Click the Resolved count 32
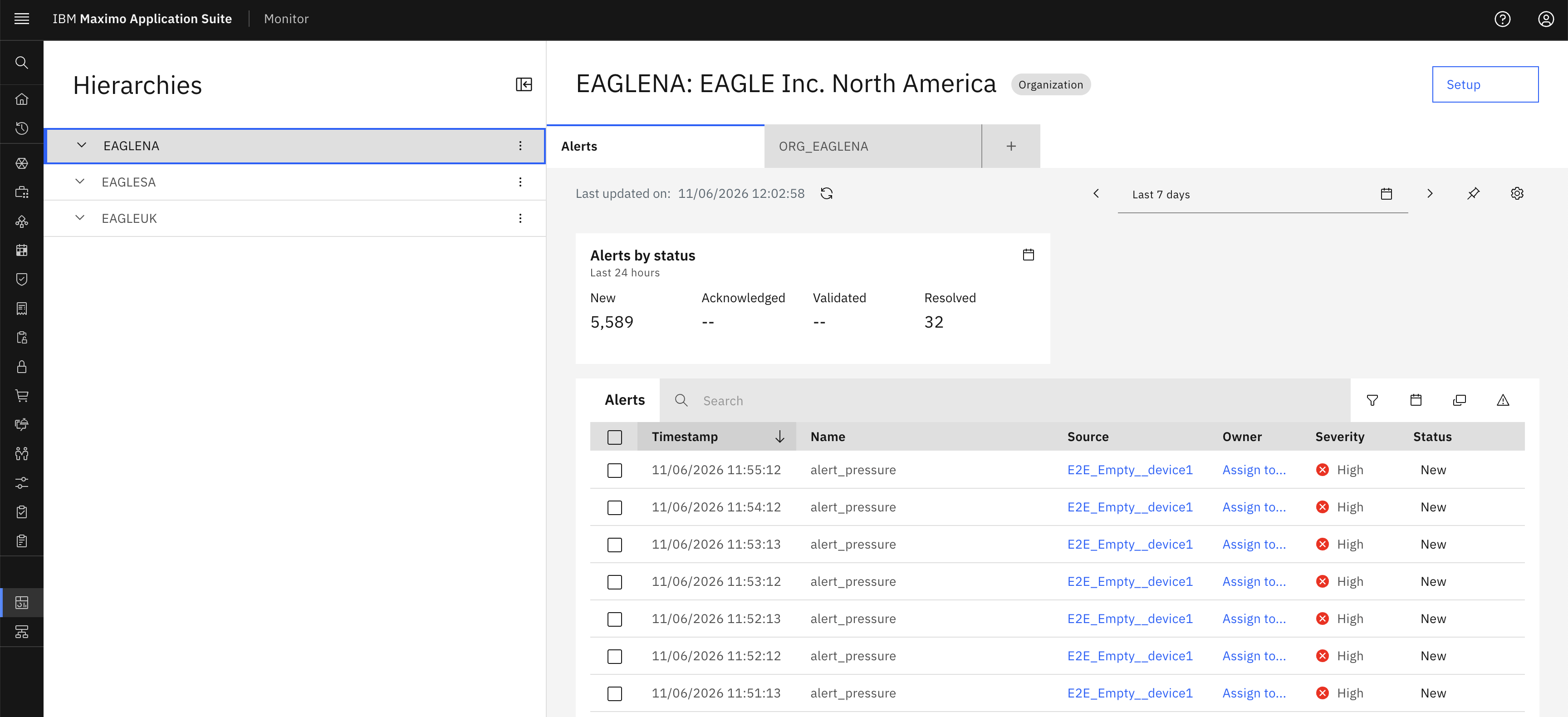This screenshot has width=1568, height=717. 934,322
